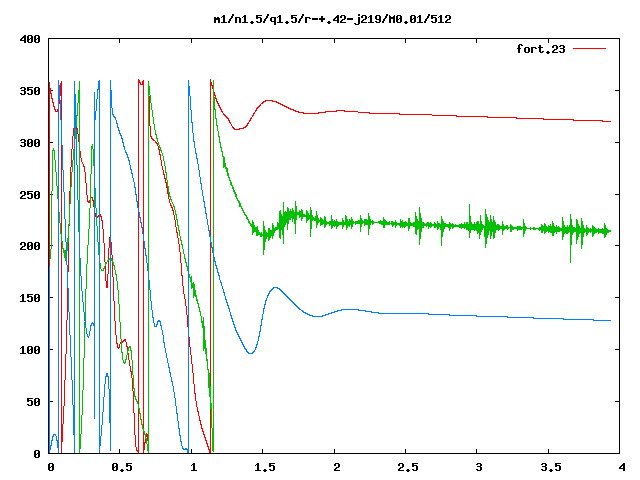The height and width of the screenshot is (480, 640).
Task: Click the x-axis label 3
Action: (479, 467)
